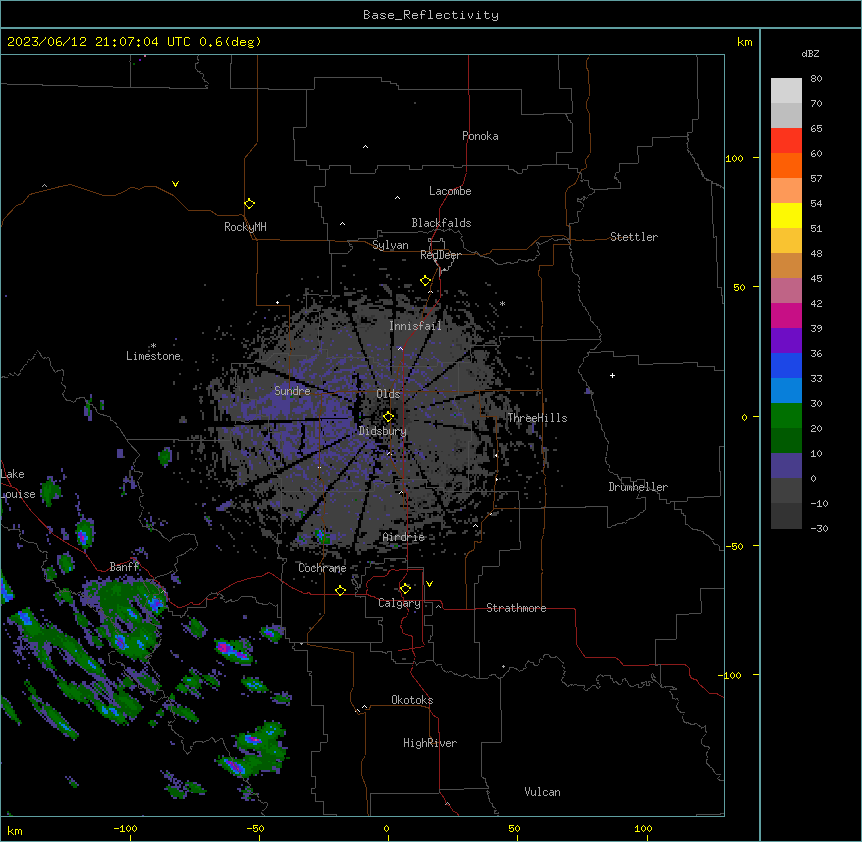Pick the dark green 10-20 dBZ legend swatch
The image size is (862, 842).
pos(786,441)
